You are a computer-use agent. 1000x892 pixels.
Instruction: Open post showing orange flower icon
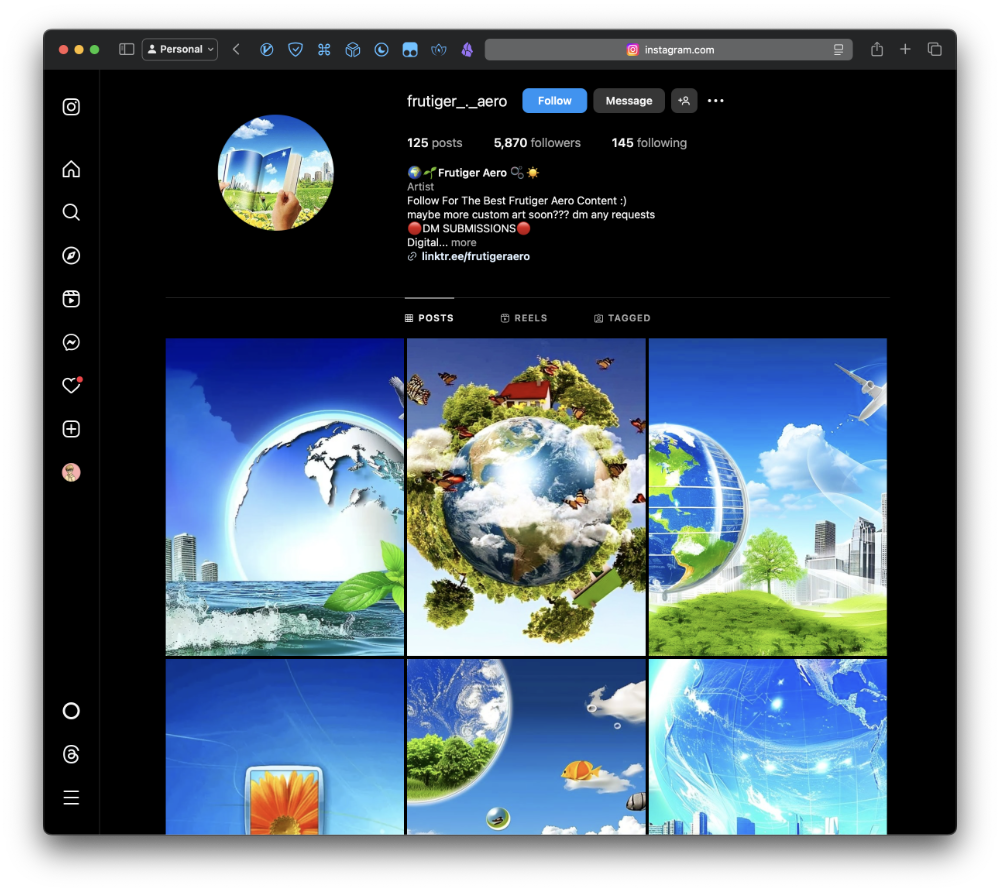pyautogui.click(x=284, y=747)
